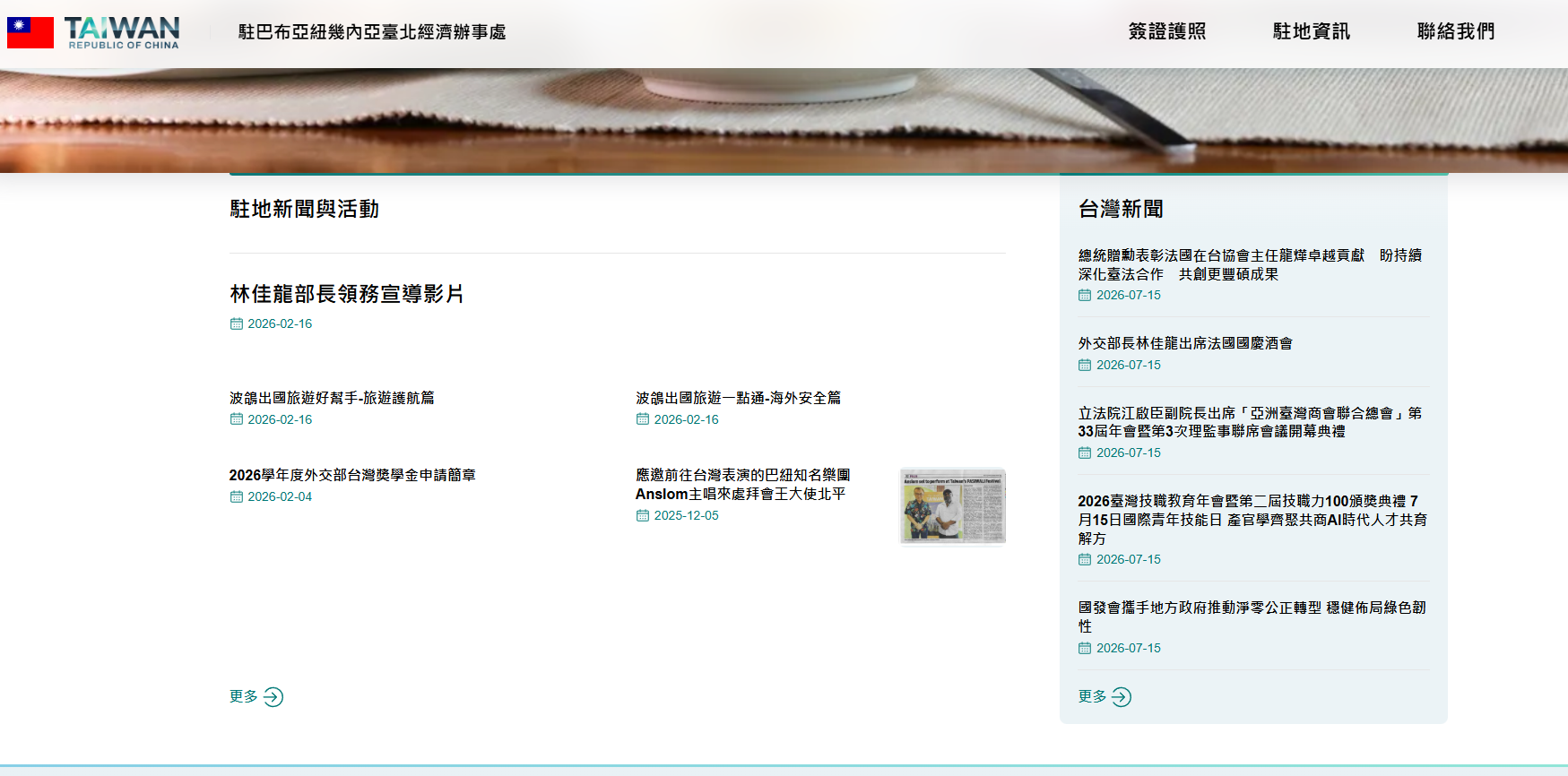Open news 立法院江啟臣副院長出席亞洲臺灣商會
The width and height of the screenshot is (1568, 776).
(x=1250, y=422)
